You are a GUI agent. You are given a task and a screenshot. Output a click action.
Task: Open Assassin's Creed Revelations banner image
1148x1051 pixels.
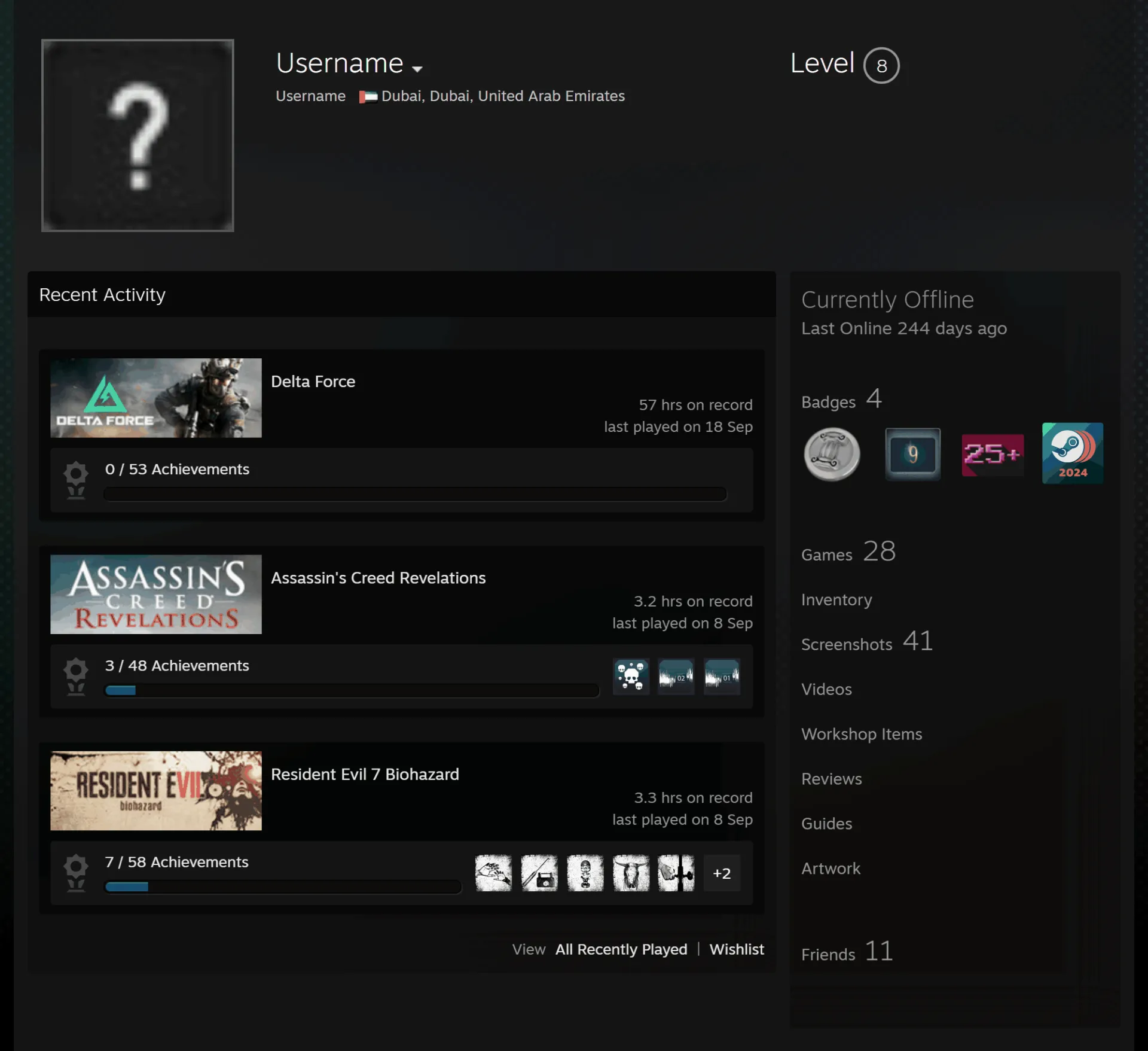pos(156,594)
